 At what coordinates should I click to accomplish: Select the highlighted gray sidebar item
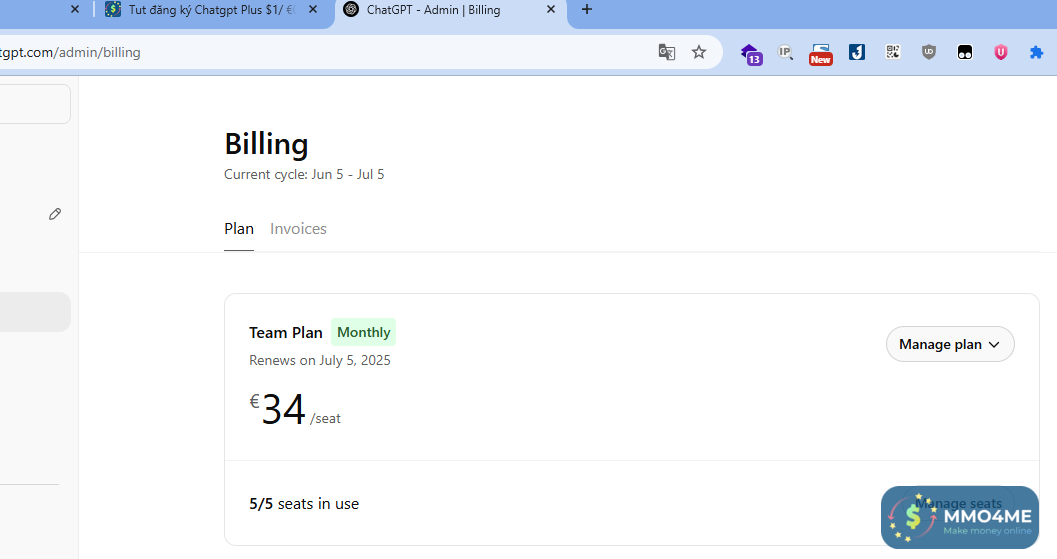[34, 312]
